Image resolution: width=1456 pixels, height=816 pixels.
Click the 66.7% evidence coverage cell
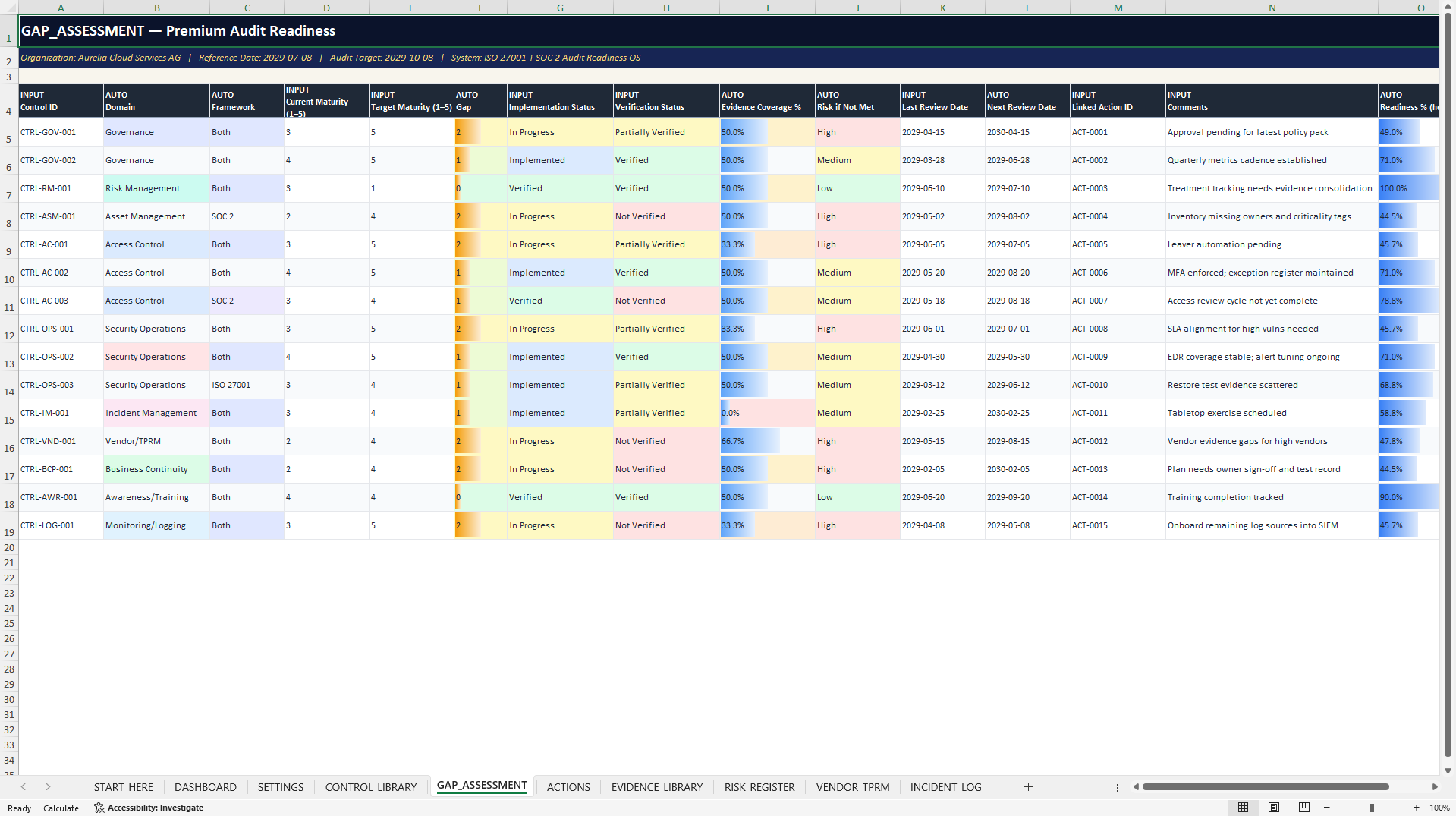pos(767,441)
